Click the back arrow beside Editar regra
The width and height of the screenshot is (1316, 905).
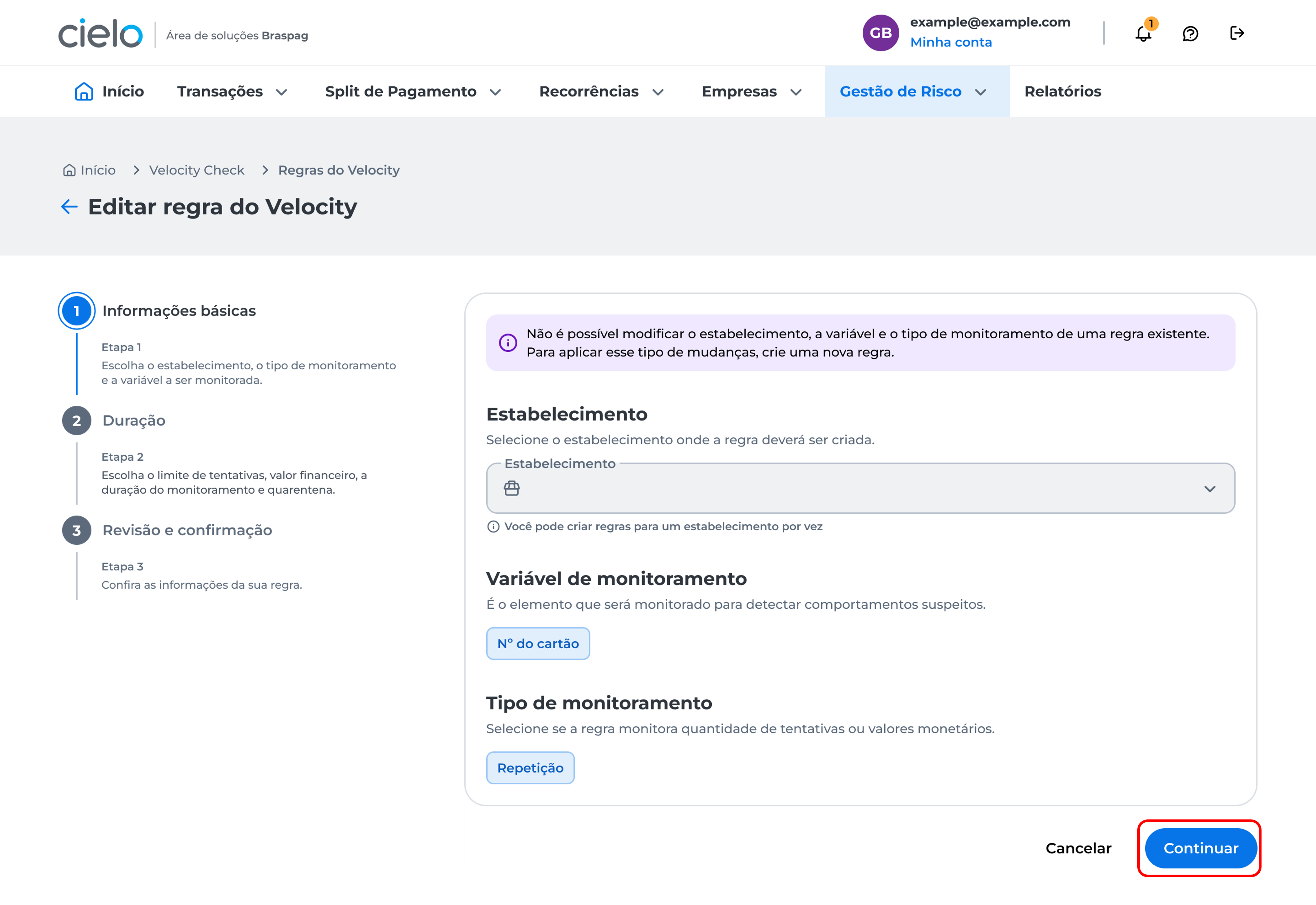pos(69,207)
